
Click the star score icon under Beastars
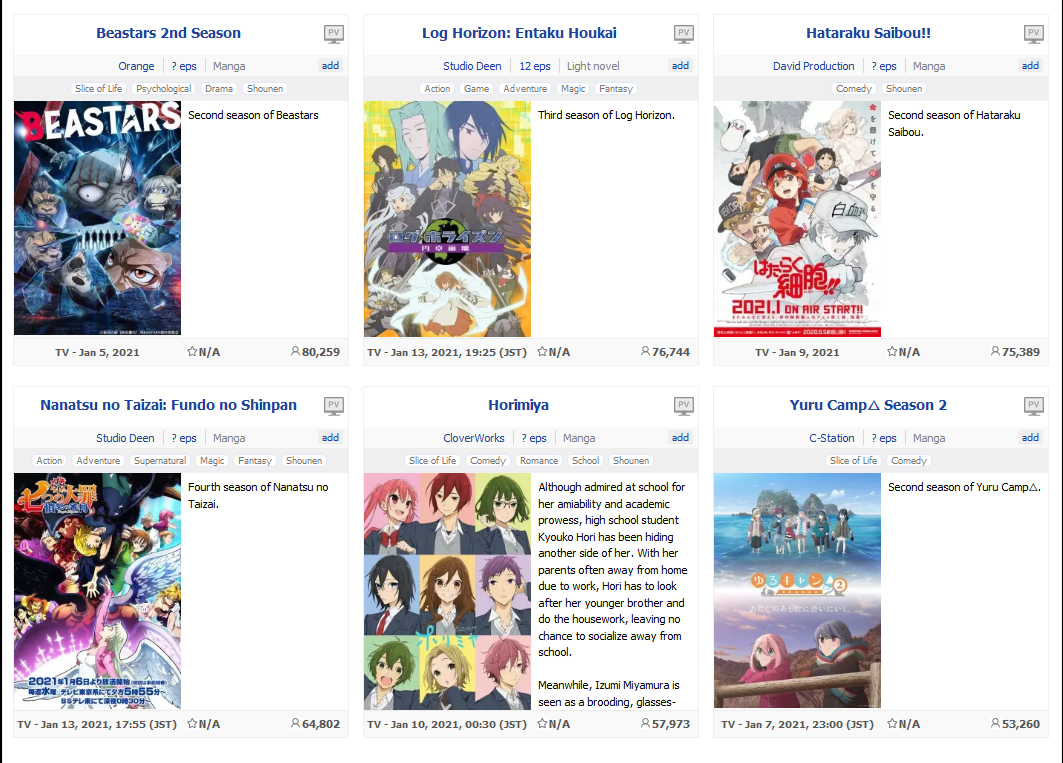192,351
